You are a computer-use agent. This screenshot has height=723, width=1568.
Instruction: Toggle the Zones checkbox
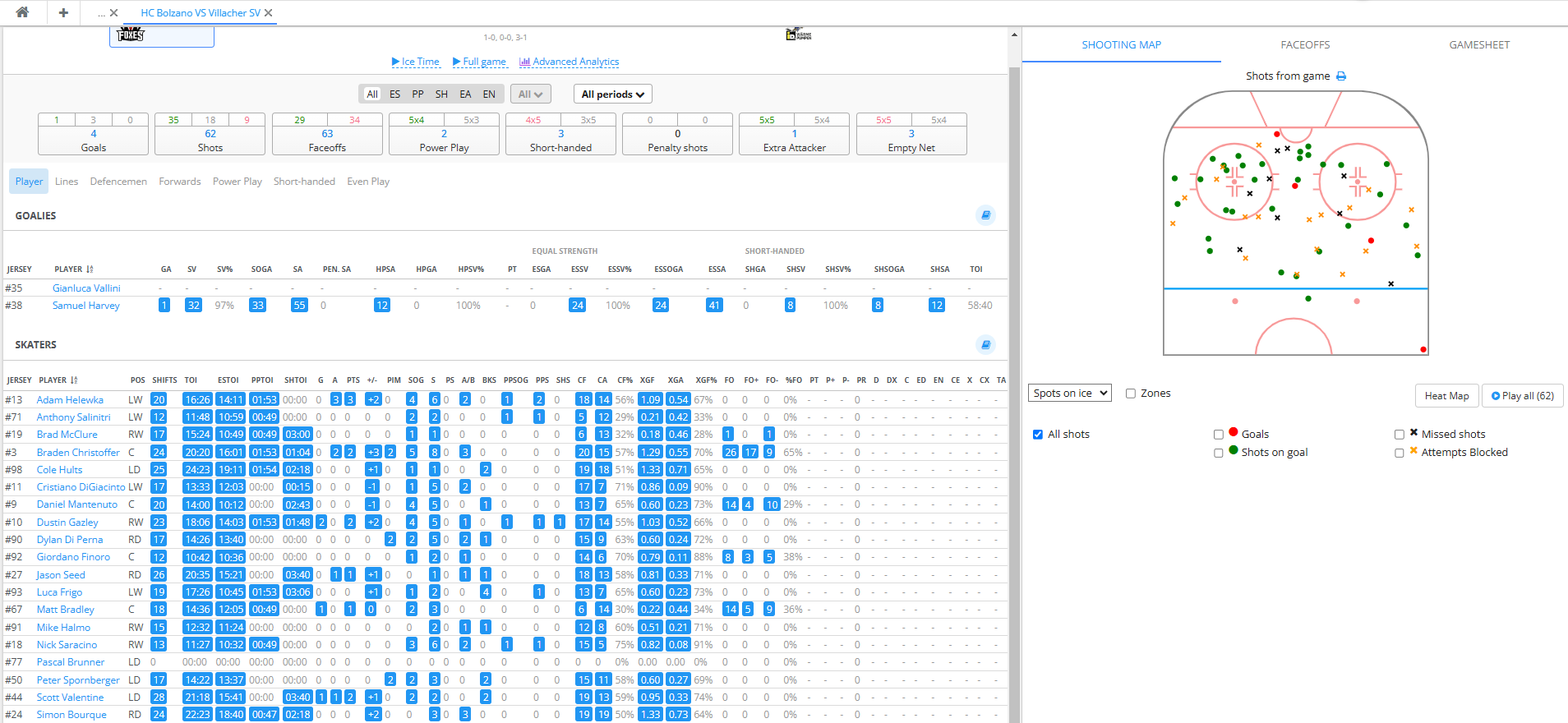point(1131,394)
